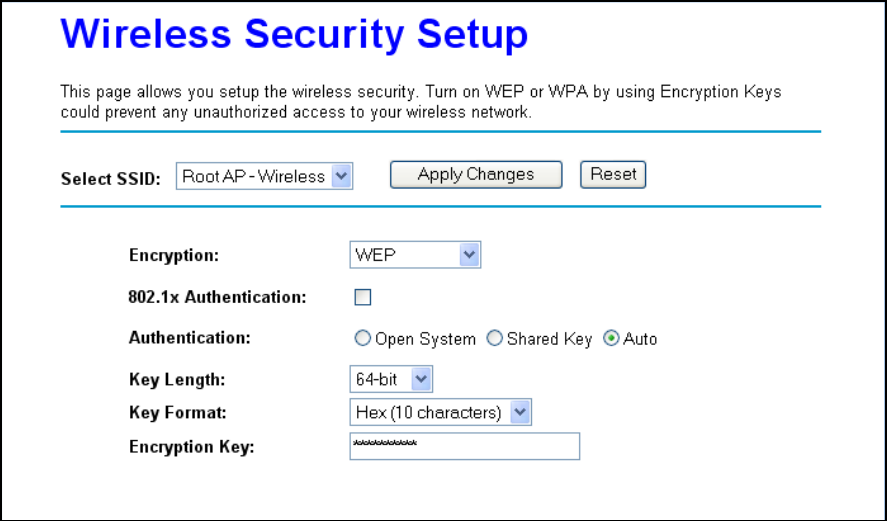Click the Key Length label

[x=177, y=380]
